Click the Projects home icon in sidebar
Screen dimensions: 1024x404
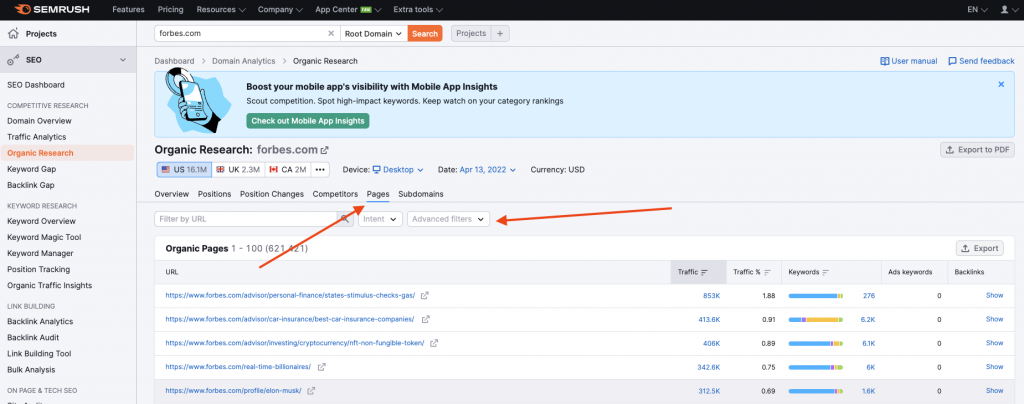click(12, 33)
